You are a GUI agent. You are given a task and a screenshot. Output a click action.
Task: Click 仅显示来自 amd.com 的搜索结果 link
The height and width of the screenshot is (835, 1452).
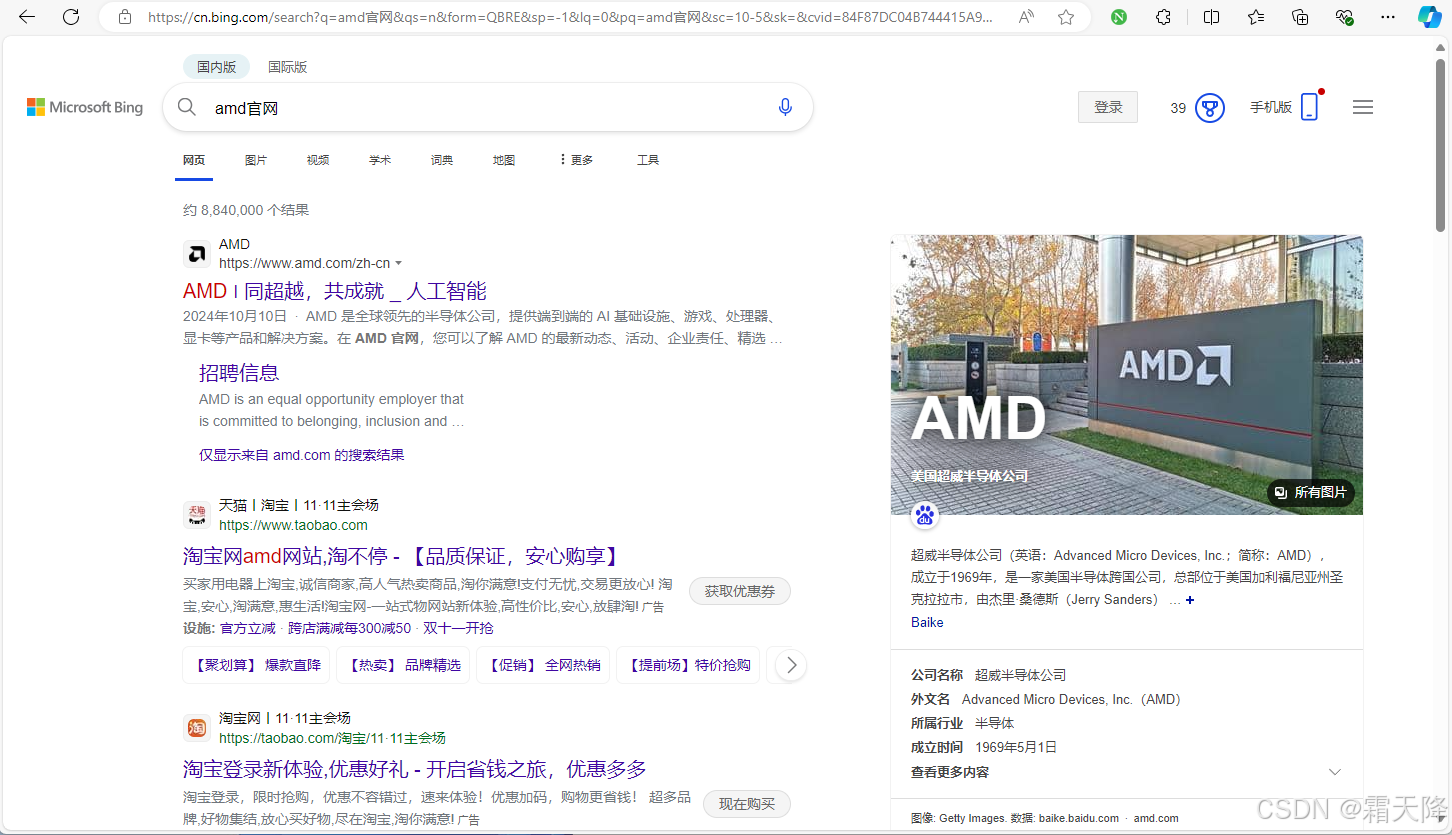pyautogui.click(x=302, y=455)
